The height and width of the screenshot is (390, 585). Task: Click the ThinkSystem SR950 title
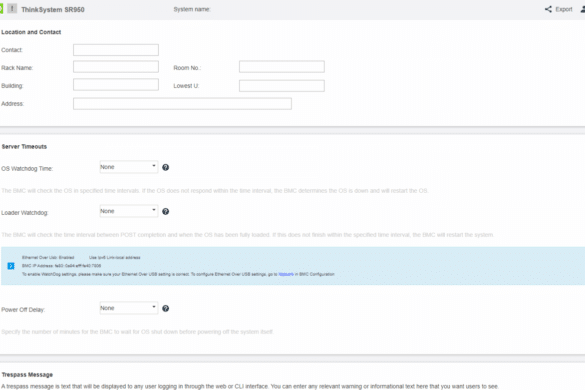(x=53, y=10)
